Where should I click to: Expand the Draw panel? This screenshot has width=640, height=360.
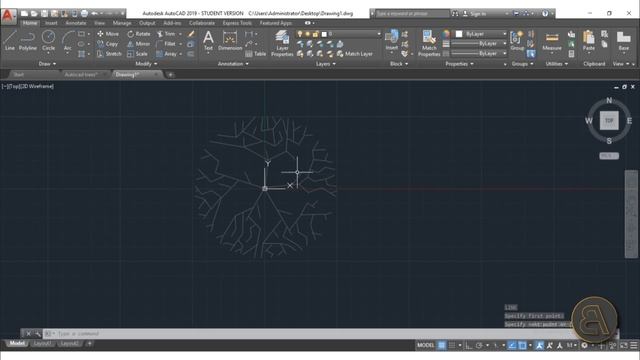coord(47,64)
